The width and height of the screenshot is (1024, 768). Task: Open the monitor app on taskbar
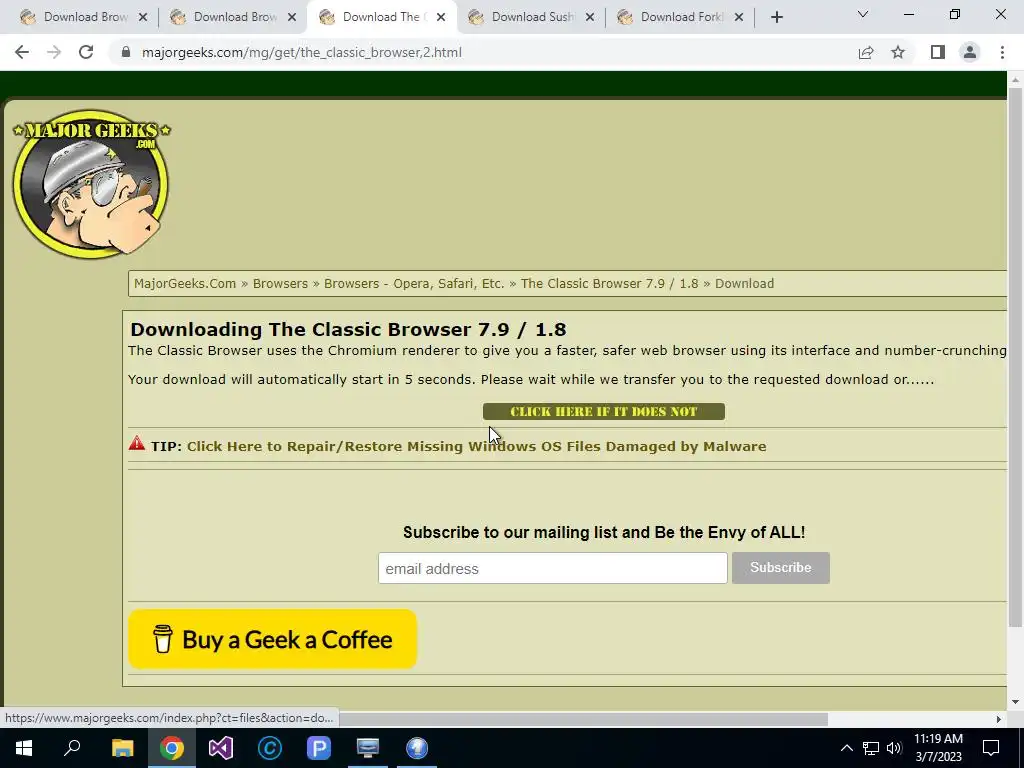[368, 748]
